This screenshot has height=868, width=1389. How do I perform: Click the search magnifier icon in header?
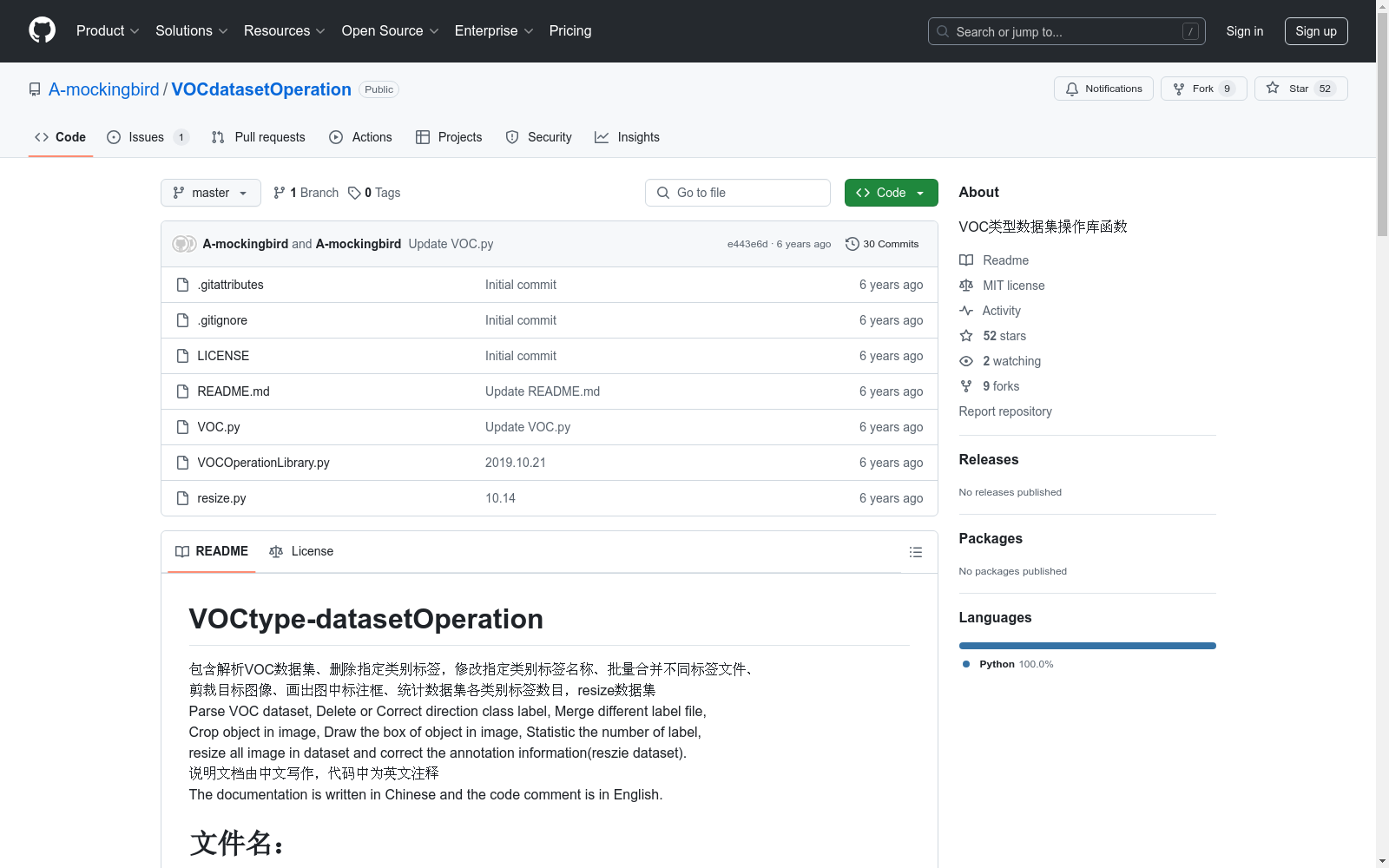pyautogui.click(x=943, y=31)
